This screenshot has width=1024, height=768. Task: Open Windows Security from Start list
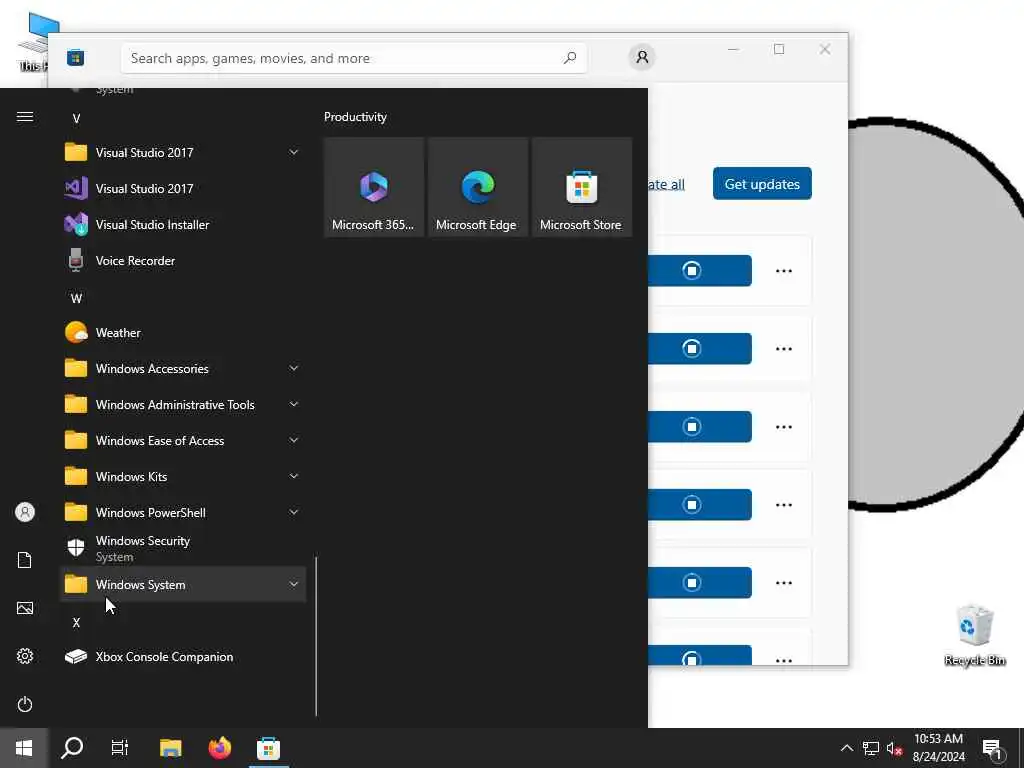184,548
